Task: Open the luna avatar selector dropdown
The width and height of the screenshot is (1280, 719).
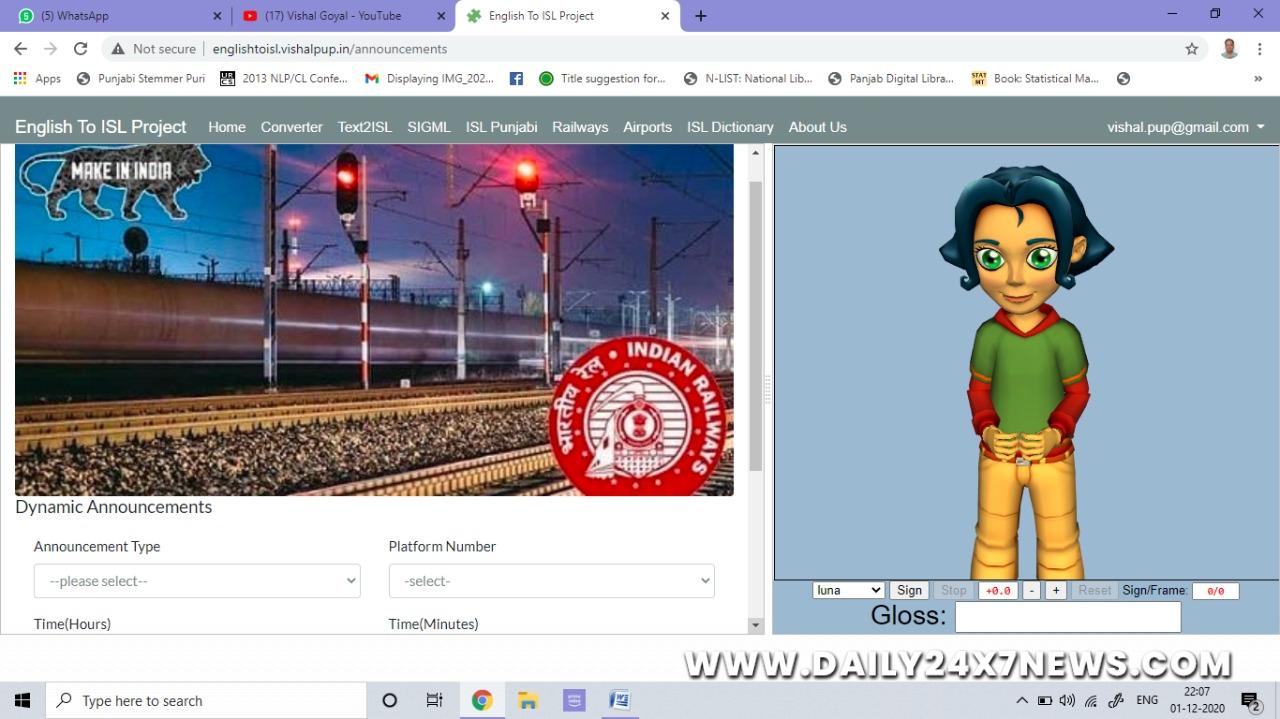Action: 848,590
